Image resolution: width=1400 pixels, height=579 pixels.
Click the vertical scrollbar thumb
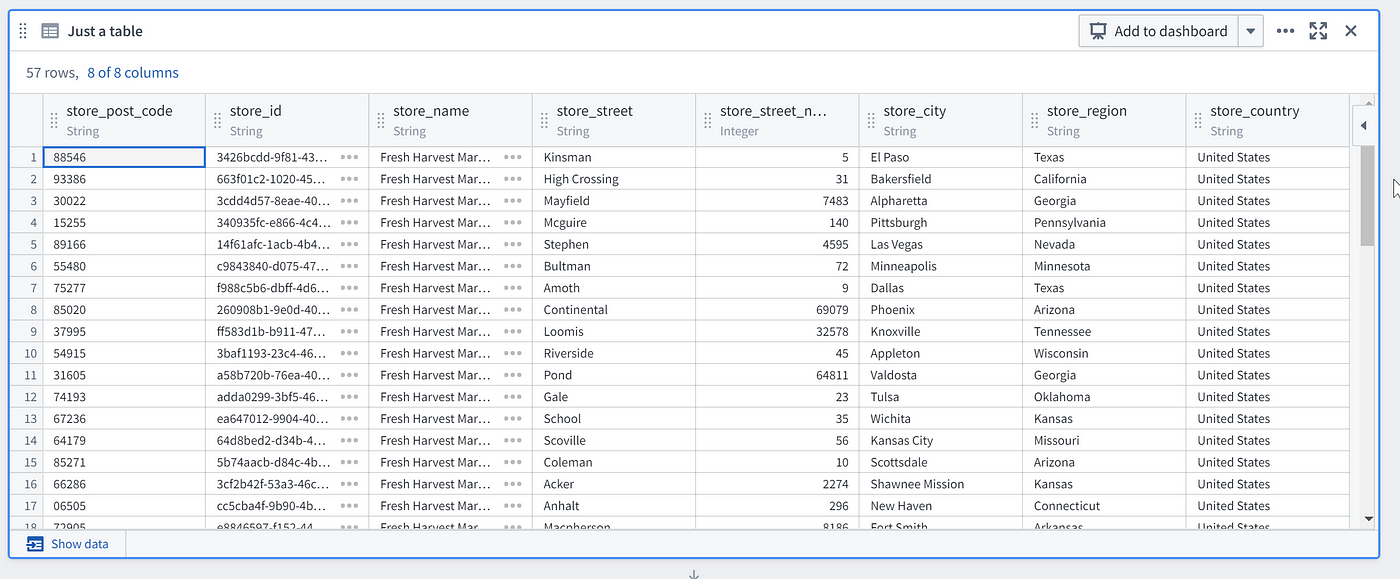(1368, 196)
